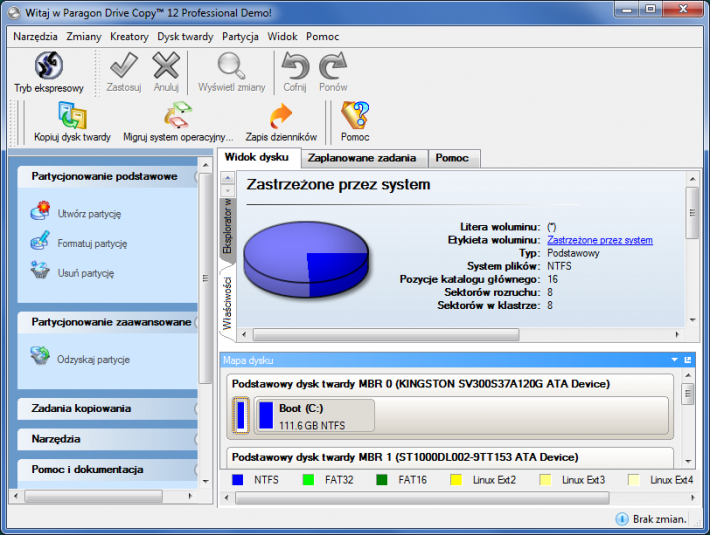This screenshot has height=535, width=710.
Task: Click the partition pie chart
Action: (306, 259)
